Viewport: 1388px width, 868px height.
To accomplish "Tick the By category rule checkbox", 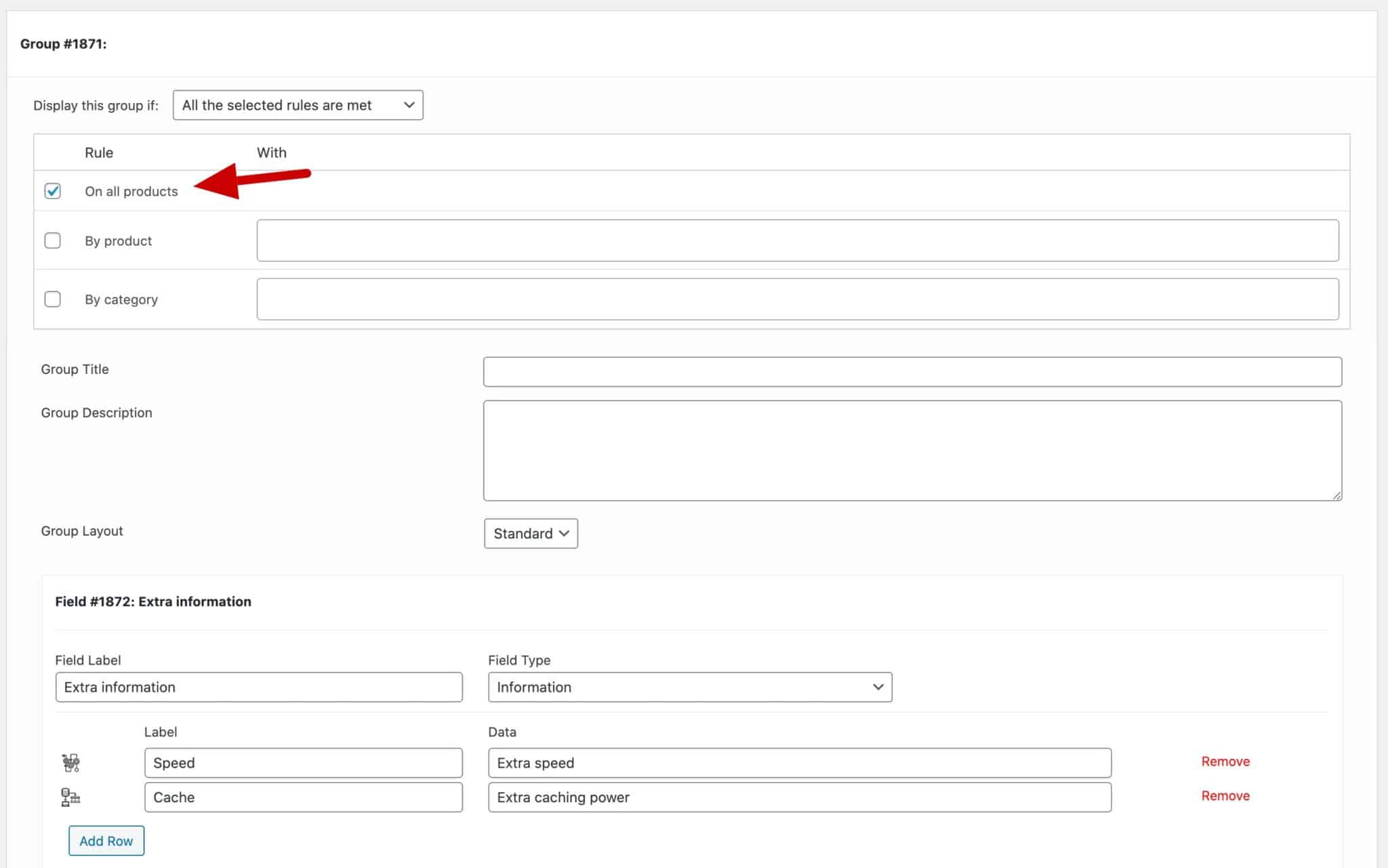I will (x=52, y=299).
